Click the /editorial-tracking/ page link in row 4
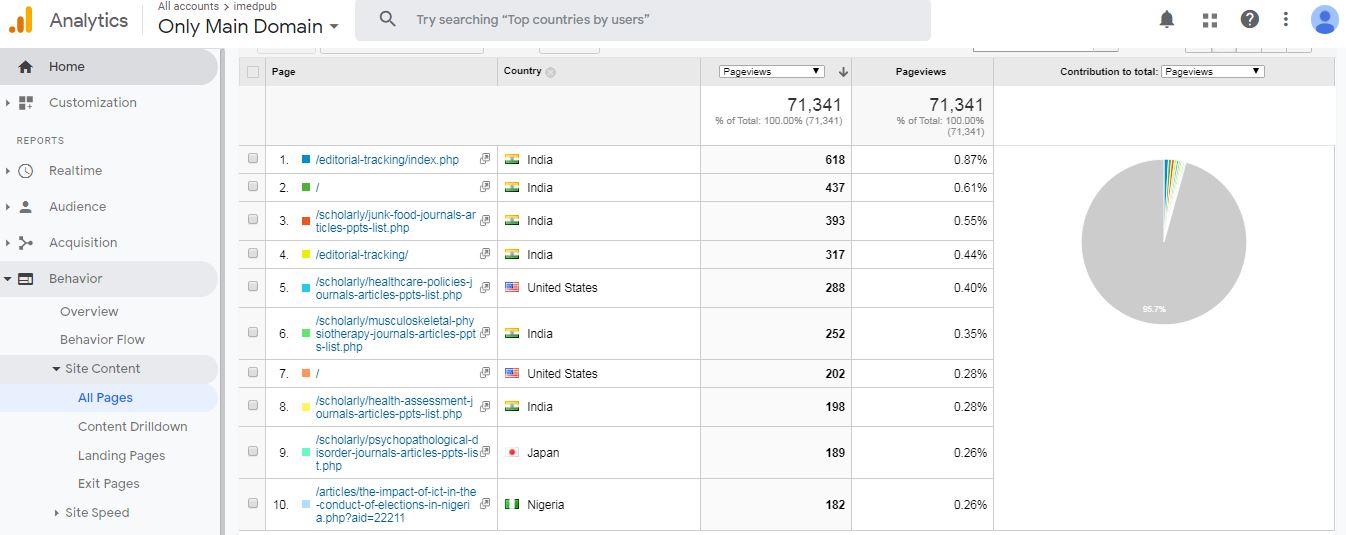The height and width of the screenshot is (535, 1346). [361, 255]
